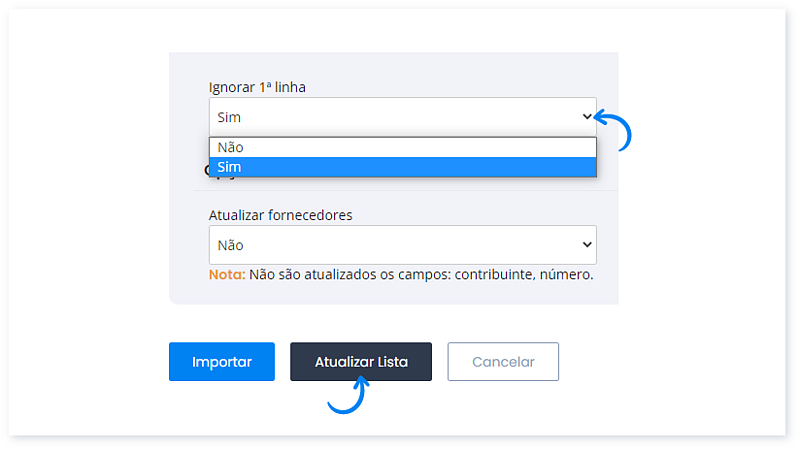Click the orange "Nota:" label
This screenshot has height=450, width=800.
coord(227,274)
